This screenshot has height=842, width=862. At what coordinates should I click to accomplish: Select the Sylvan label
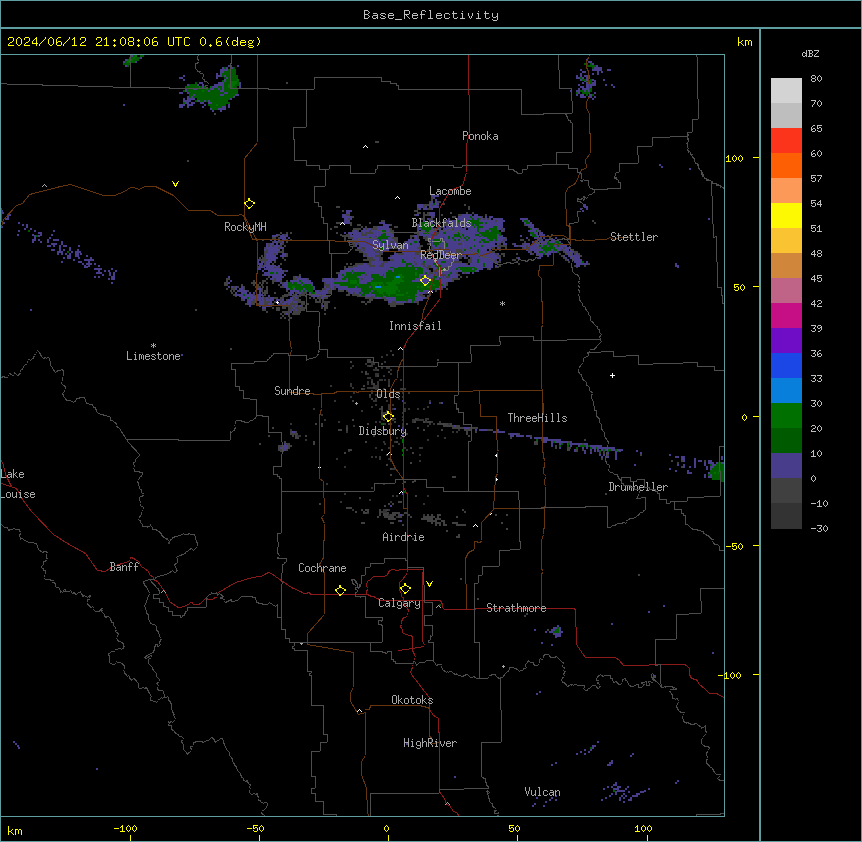[390, 245]
